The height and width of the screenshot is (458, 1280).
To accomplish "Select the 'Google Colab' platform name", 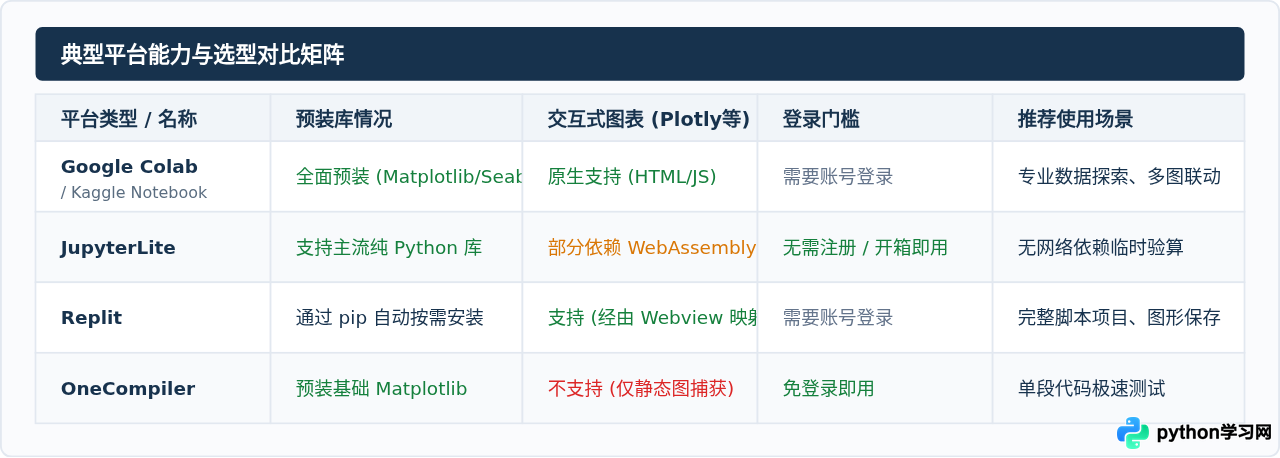I will [x=129, y=167].
